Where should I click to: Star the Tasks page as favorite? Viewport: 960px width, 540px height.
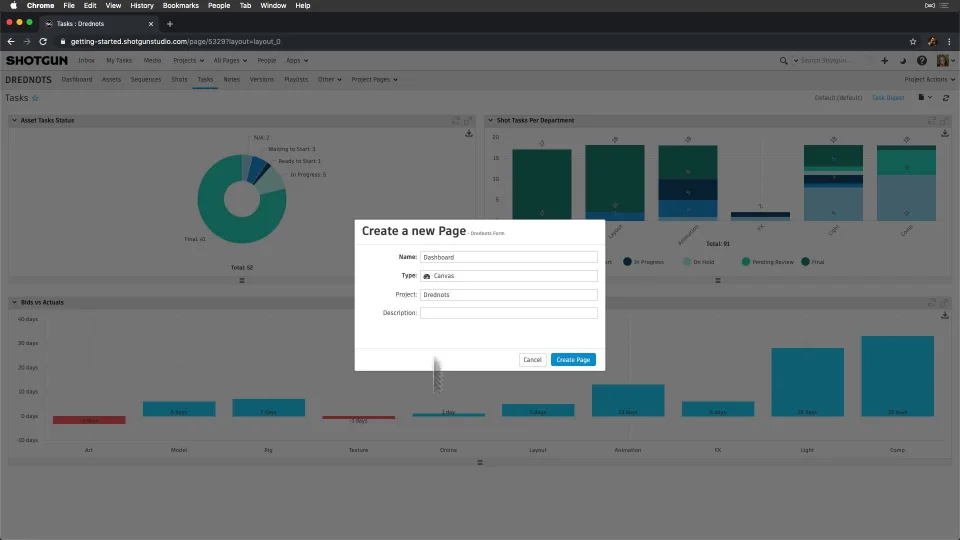click(35, 98)
